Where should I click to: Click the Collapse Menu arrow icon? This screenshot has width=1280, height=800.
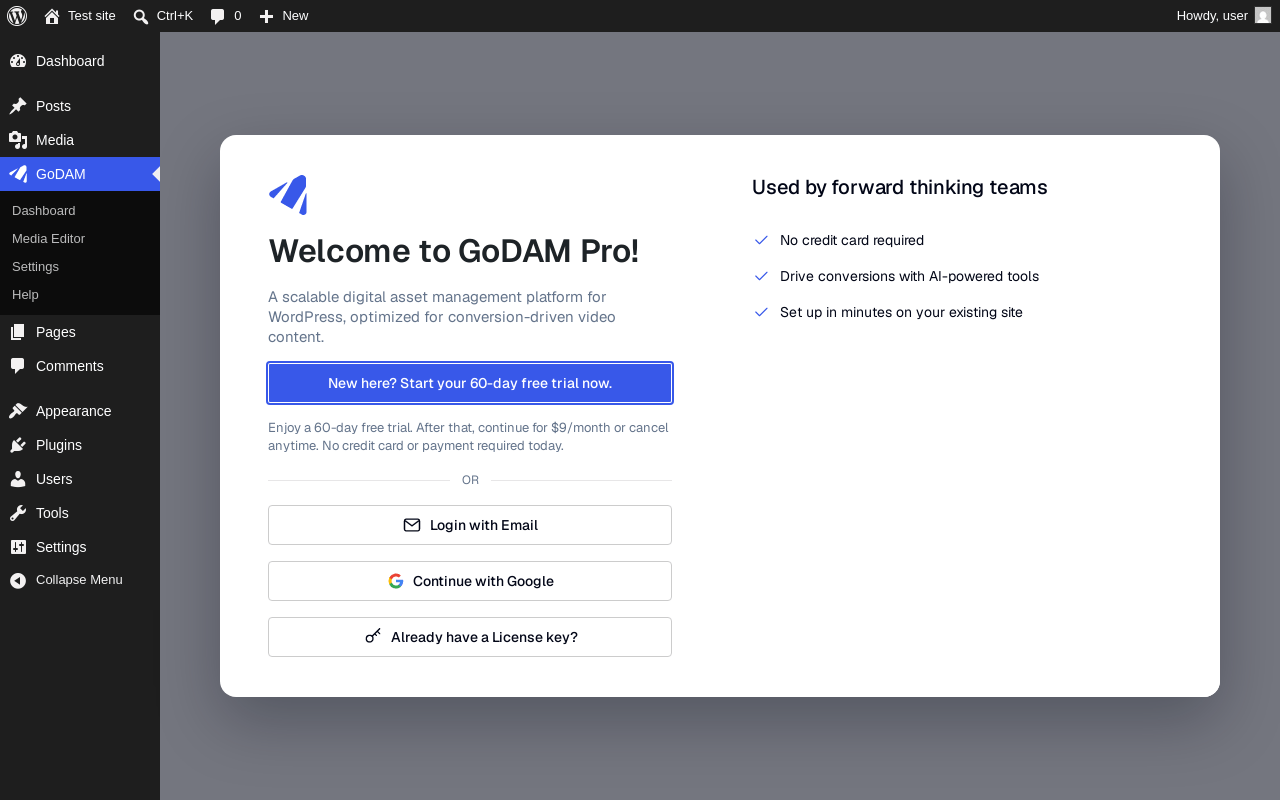tap(18, 580)
